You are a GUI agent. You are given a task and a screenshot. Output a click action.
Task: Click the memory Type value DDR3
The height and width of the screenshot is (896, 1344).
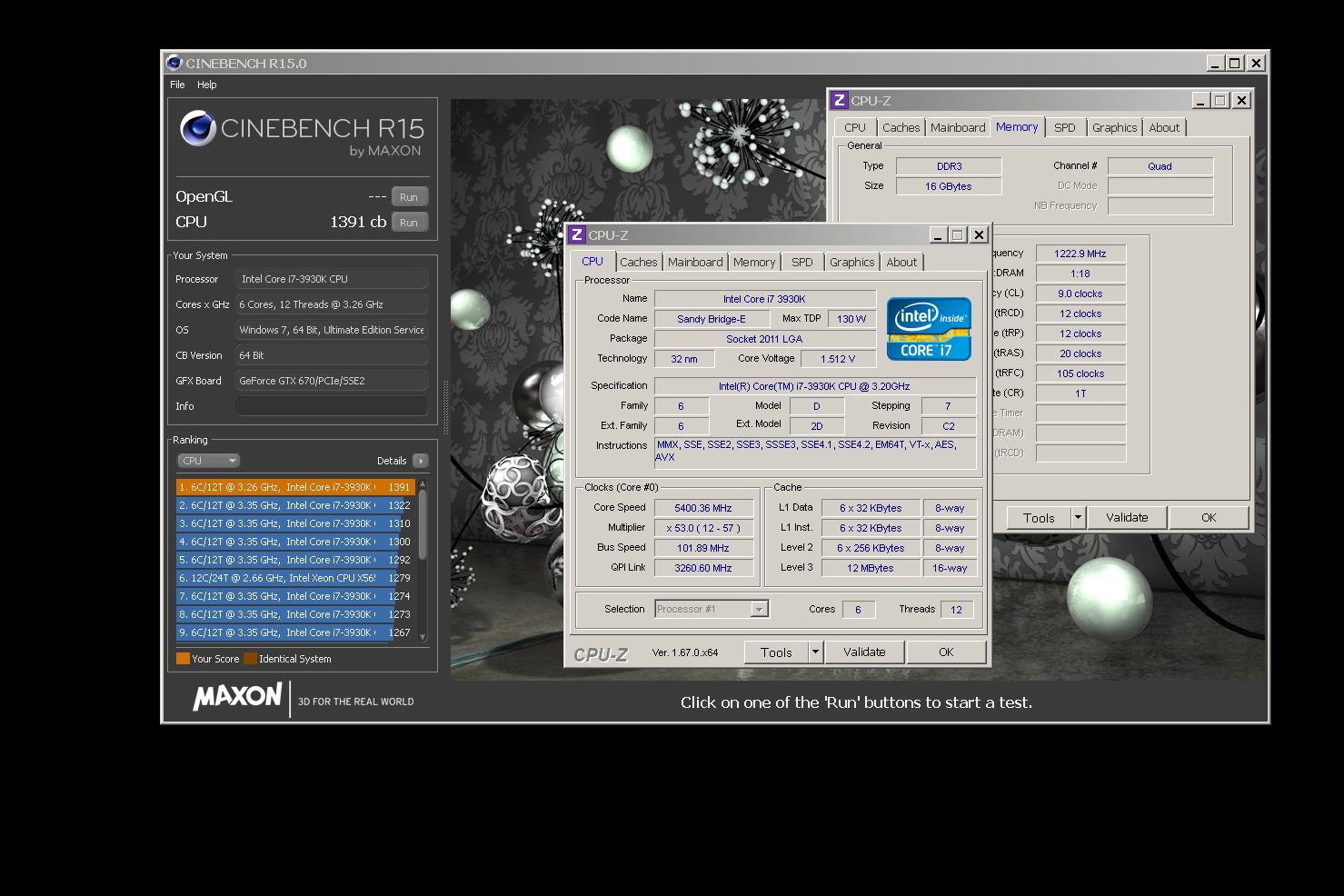pos(949,166)
